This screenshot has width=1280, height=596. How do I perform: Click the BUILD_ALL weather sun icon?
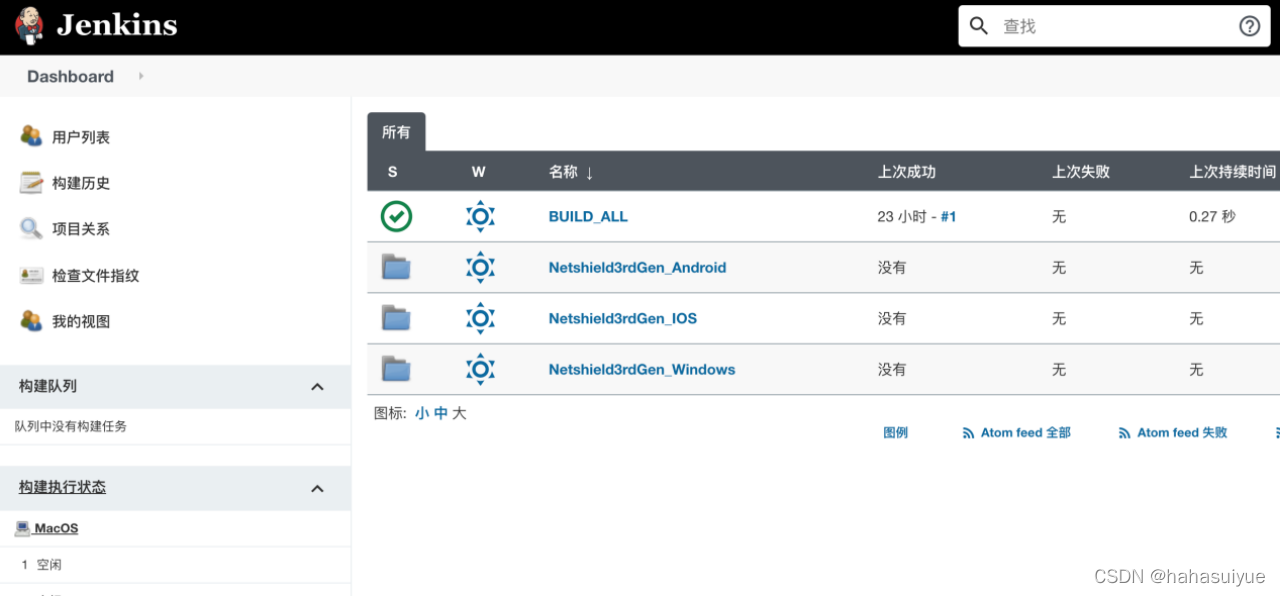pos(481,216)
